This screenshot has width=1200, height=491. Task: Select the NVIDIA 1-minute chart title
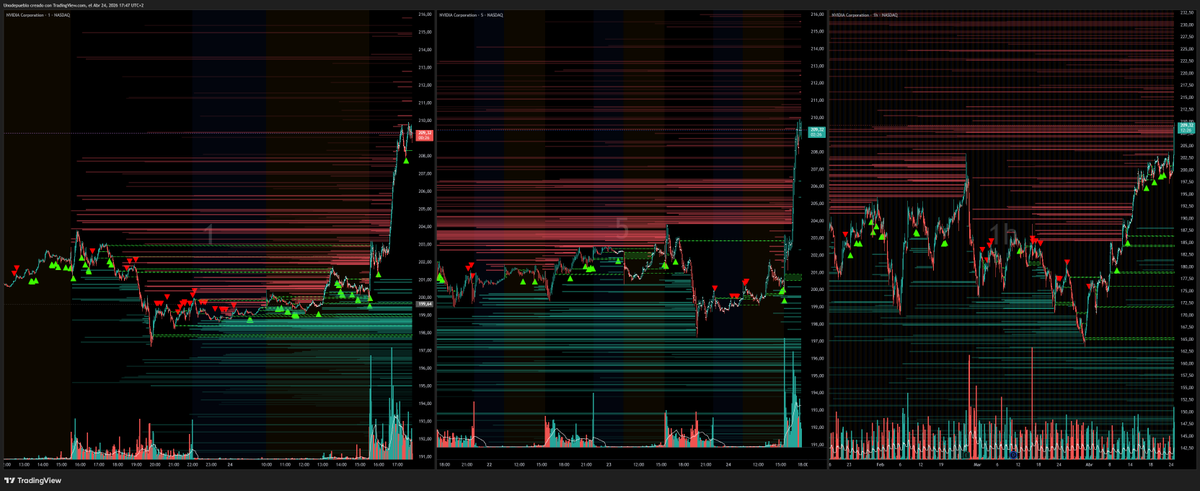38,17
